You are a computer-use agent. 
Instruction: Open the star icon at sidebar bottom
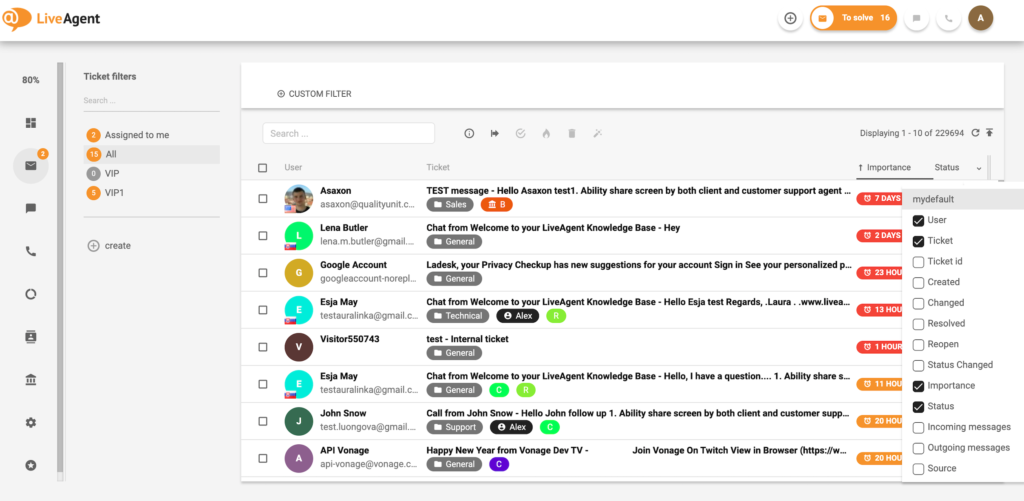[31, 465]
